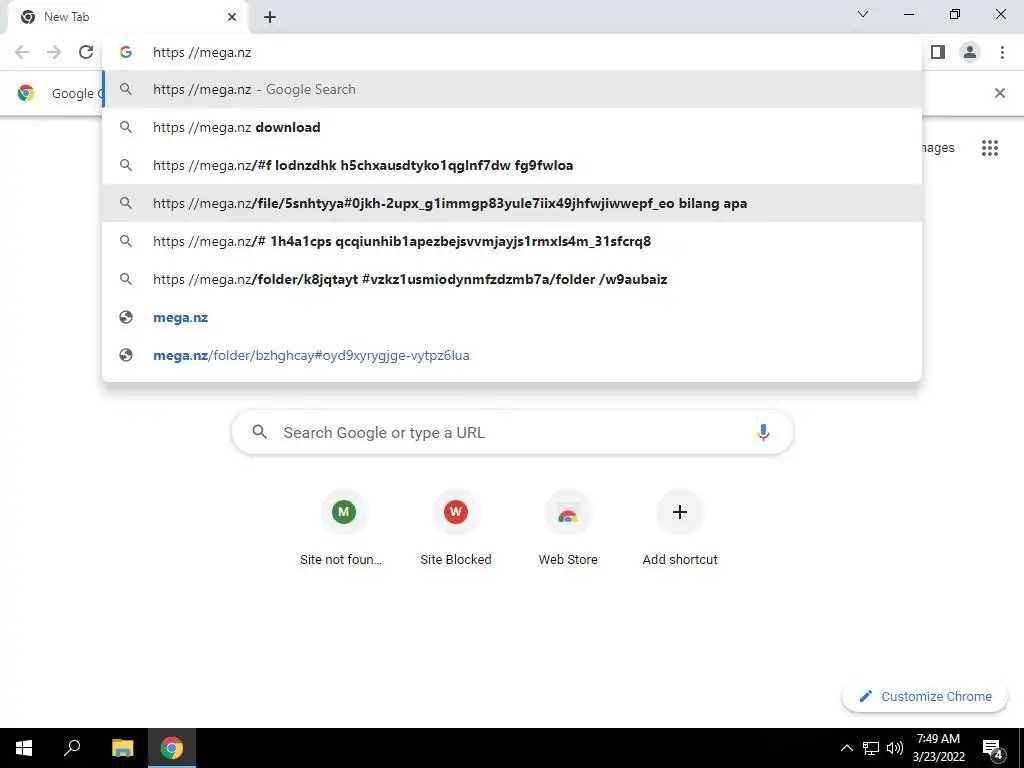This screenshot has width=1024, height=768.
Task: Go forward using the forward arrow
Action: click(54, 52)
